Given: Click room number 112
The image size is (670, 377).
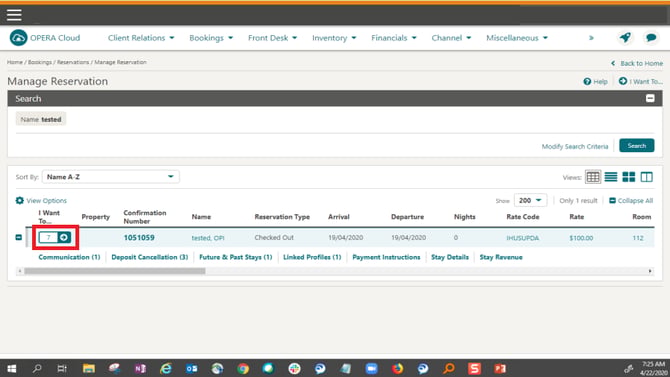Looking at the screenshot, I should (x=638, y=238).
